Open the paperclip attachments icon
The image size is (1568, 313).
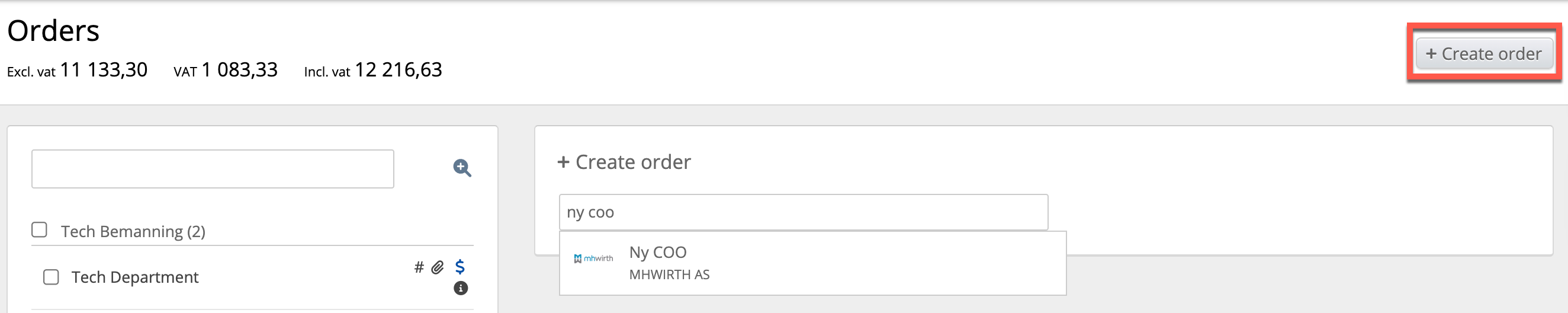point(438,267)
